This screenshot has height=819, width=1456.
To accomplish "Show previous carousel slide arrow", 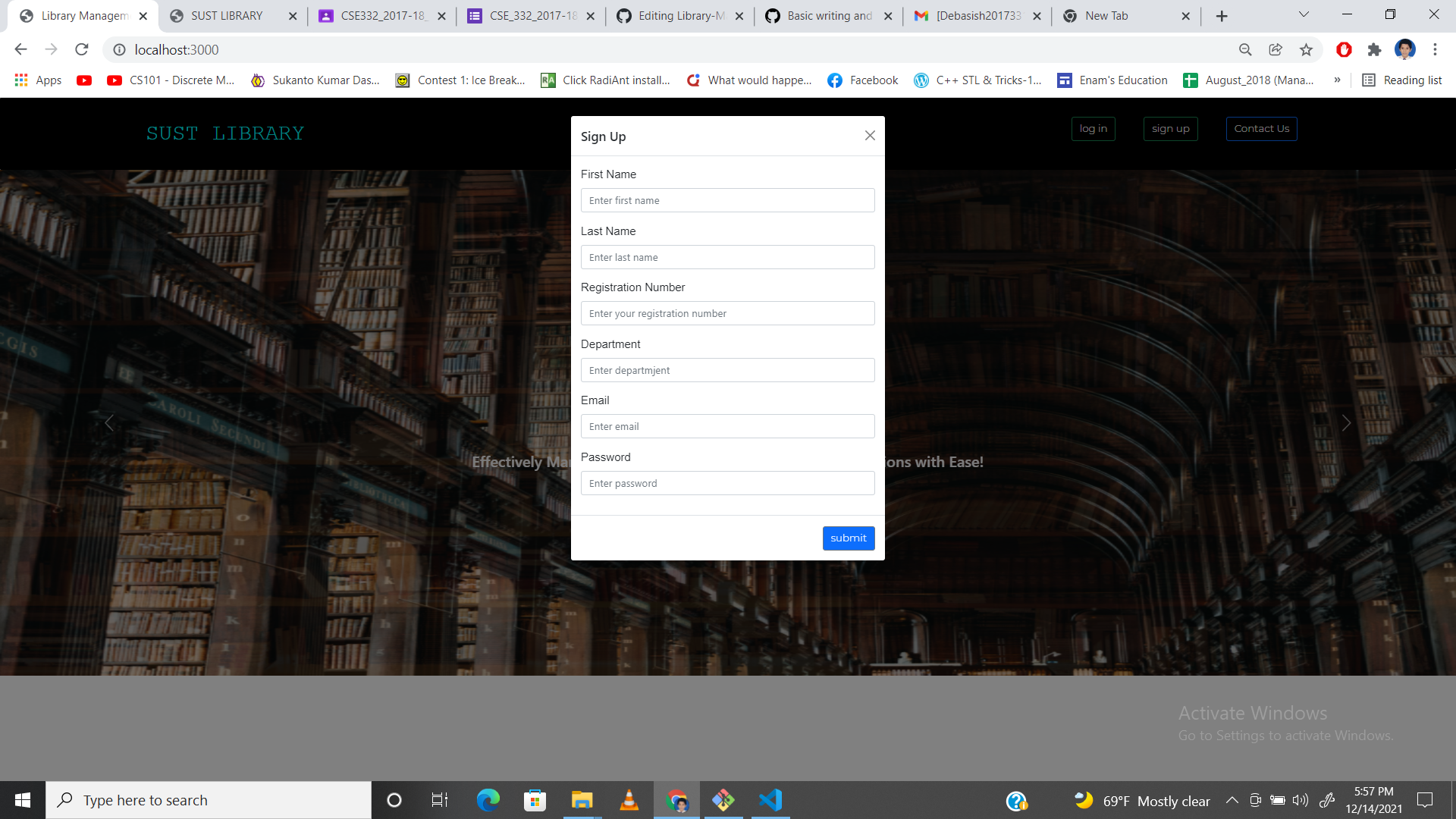I will click(109, 423).
